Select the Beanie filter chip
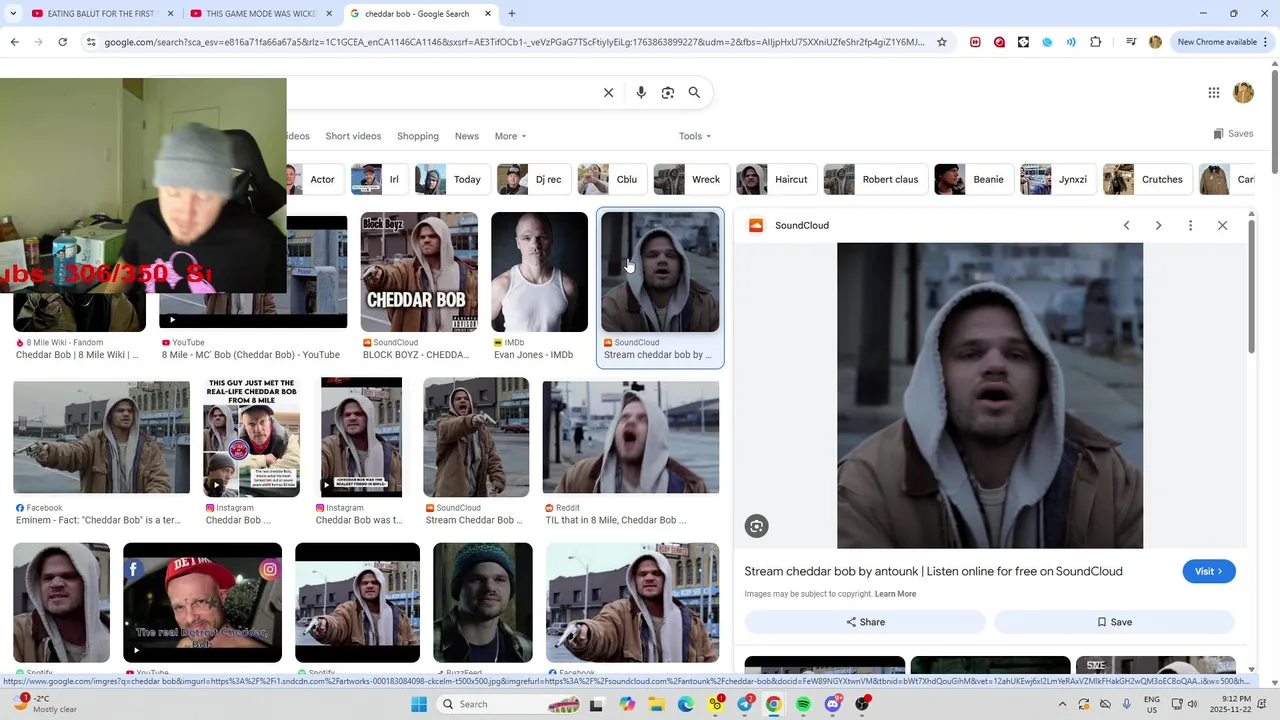Viewport: 1280px width, 720px height. (974, 180)
